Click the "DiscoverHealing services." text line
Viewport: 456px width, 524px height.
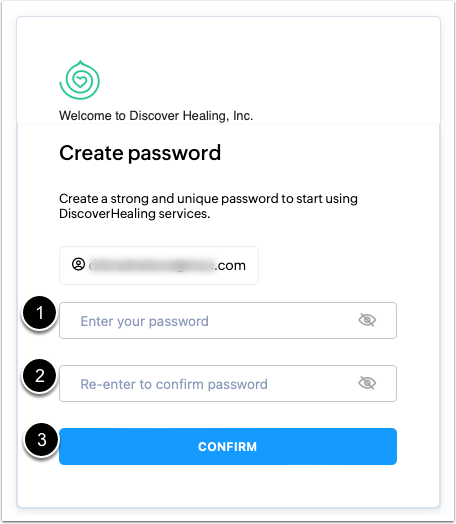[x=135, y=214]
